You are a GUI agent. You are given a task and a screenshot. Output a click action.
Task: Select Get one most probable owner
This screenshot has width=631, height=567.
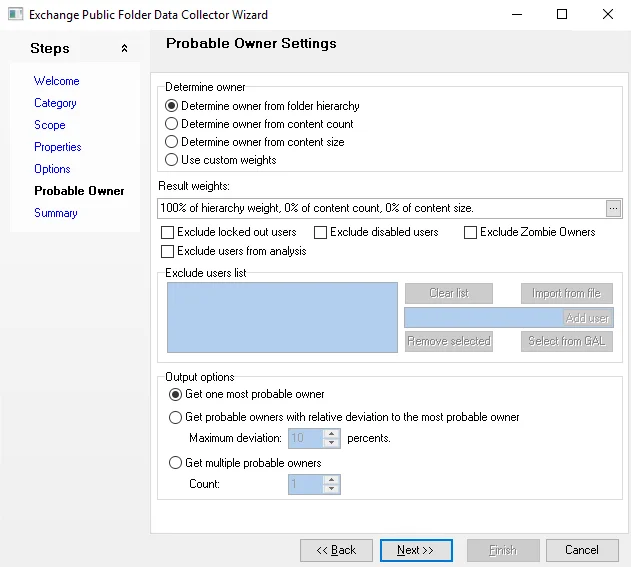[x=247, y=394]
